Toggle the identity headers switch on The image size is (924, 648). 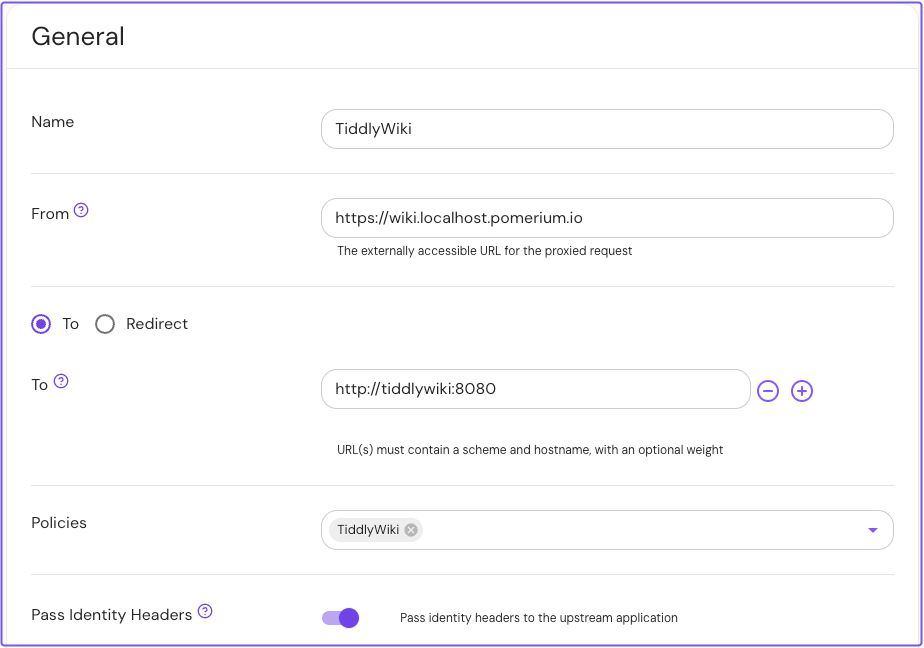click(x=340, y=618)
